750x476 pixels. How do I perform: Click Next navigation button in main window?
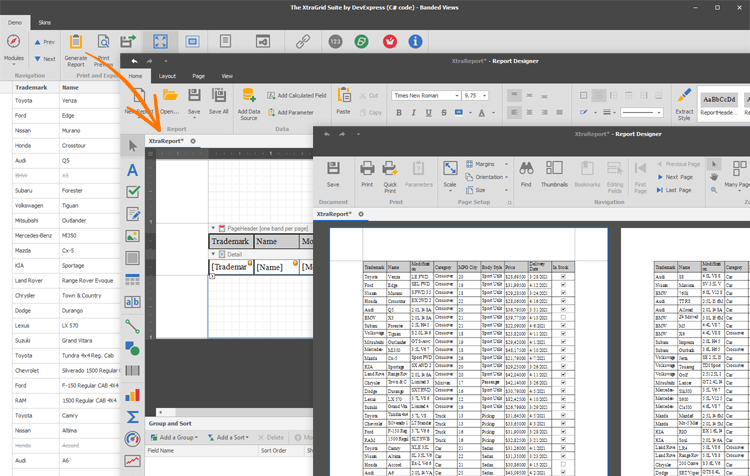point(44,59)
